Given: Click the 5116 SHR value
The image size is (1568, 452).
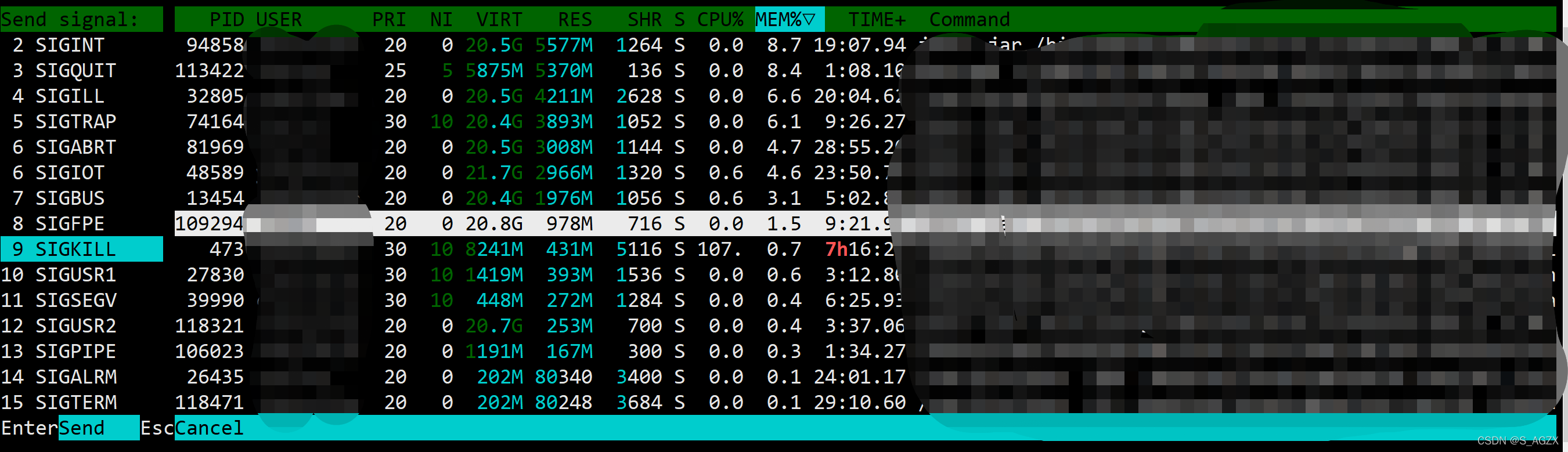Looking at the screenshot, I should (639, 249).
